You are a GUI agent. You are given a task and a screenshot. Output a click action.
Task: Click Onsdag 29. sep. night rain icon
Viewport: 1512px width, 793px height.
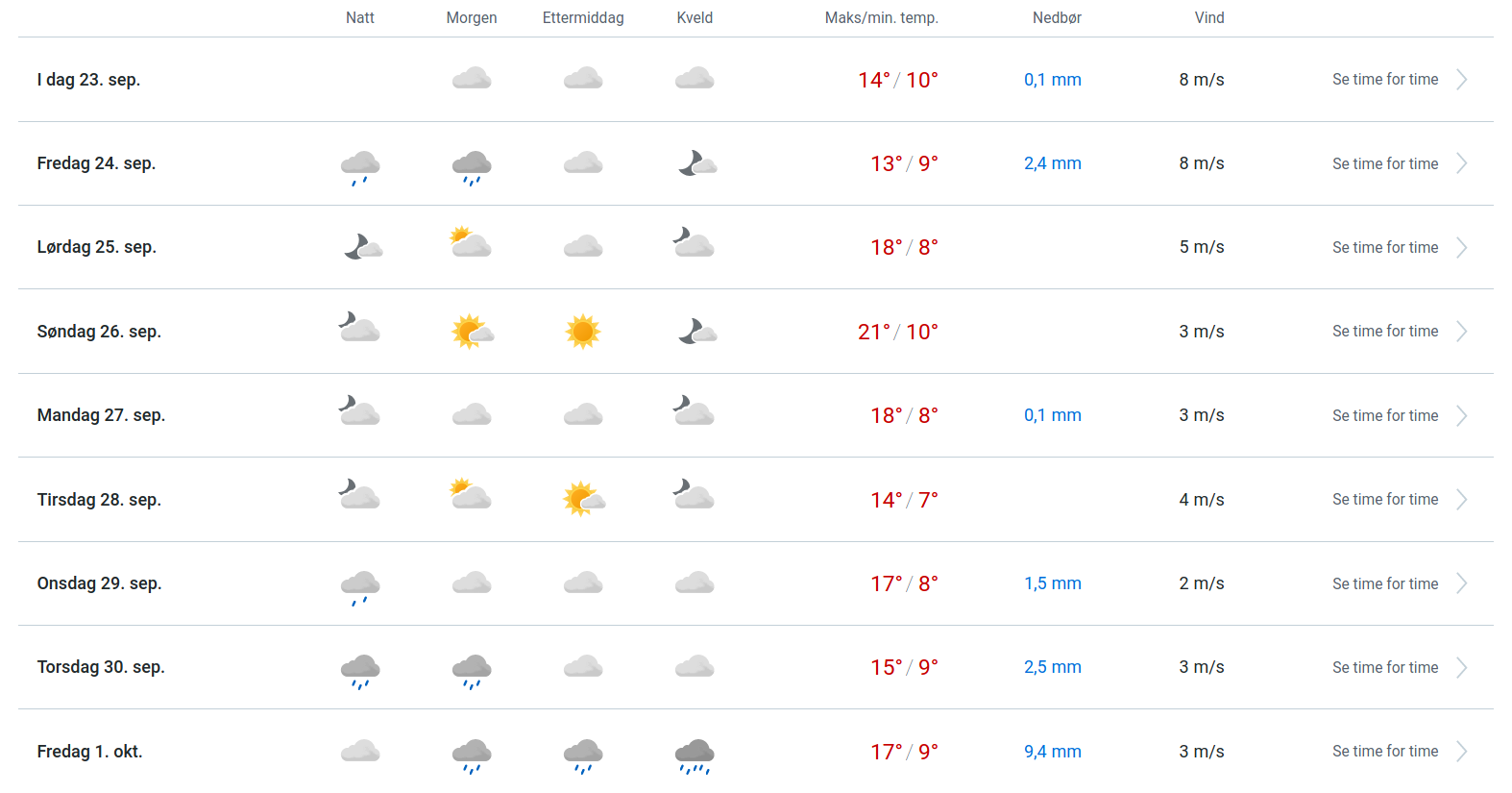pos(360,587)
